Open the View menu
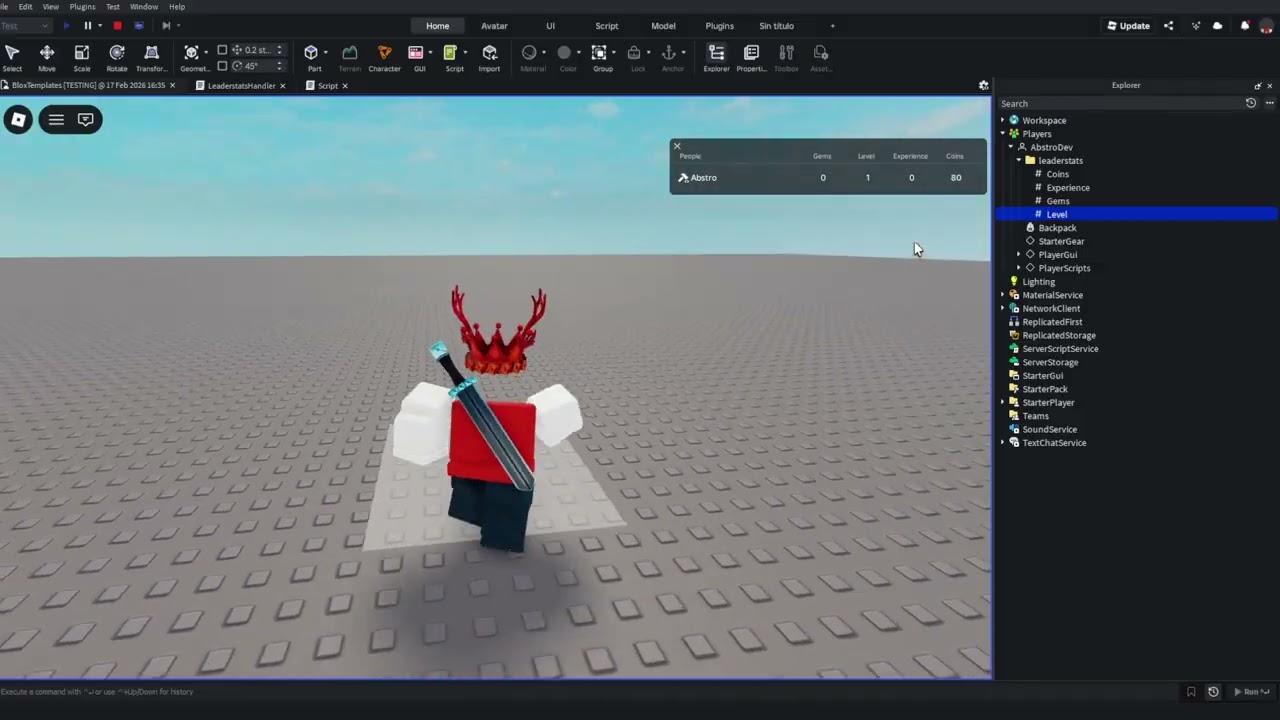The image size is (1280, 720). click(x=50, y=7)
